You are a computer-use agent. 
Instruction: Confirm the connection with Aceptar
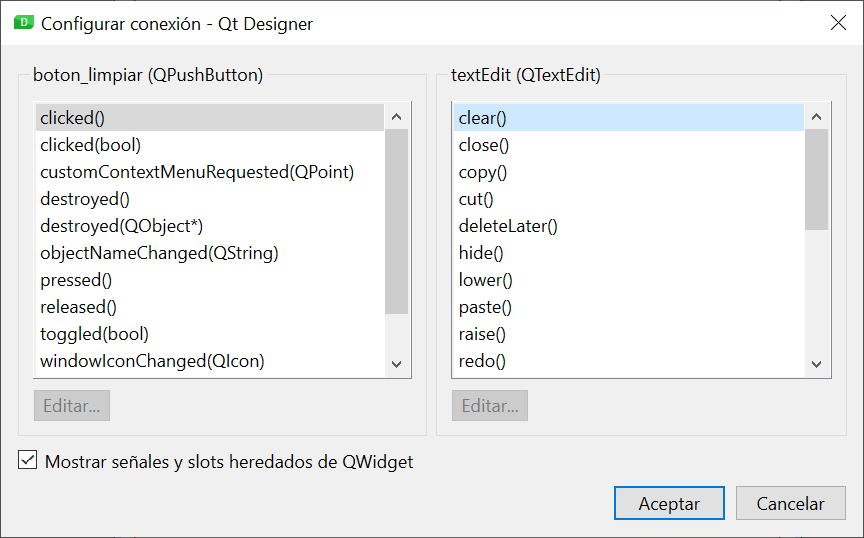coord(669,503)
